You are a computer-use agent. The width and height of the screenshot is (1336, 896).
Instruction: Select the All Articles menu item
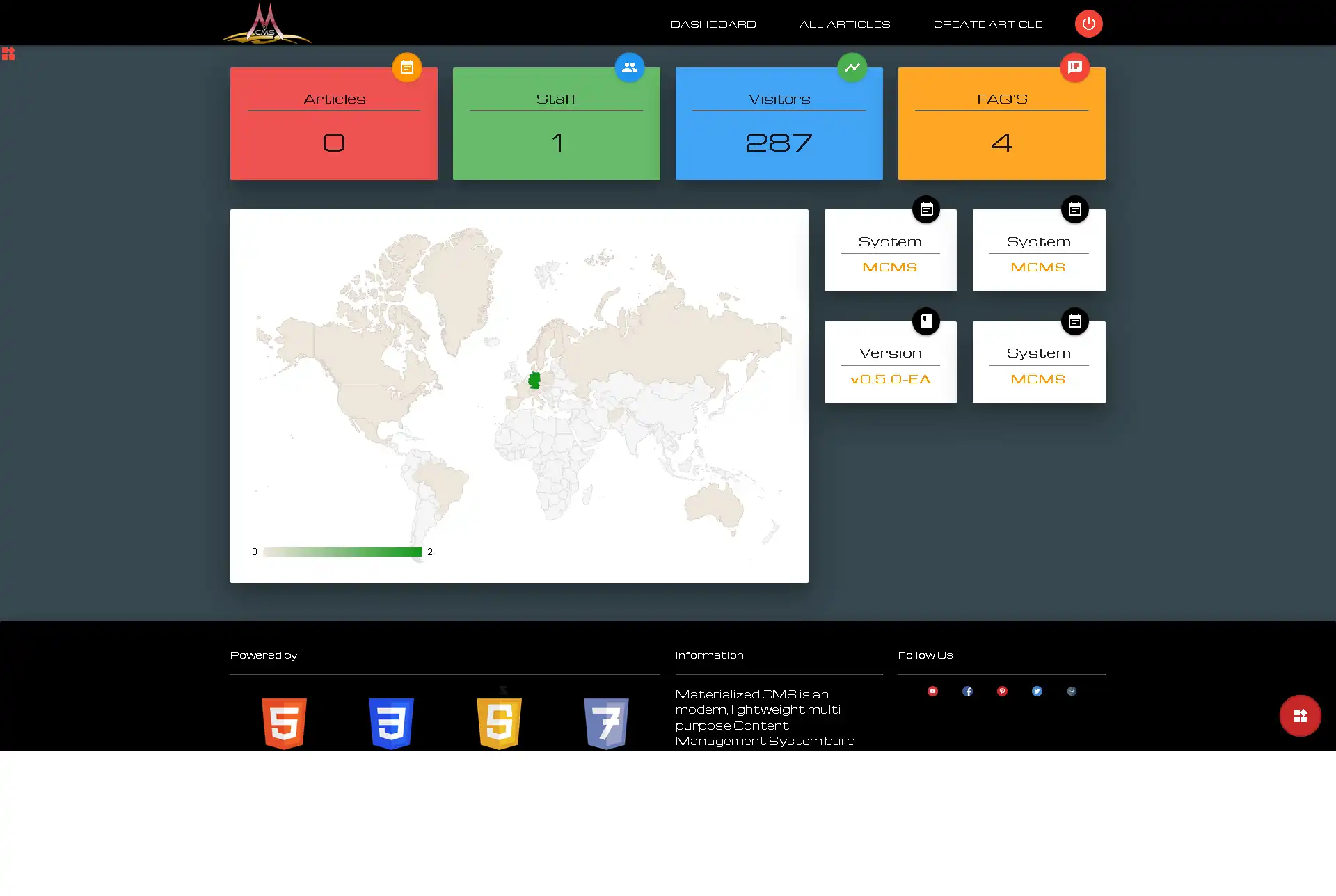click(x=844, y=23)
